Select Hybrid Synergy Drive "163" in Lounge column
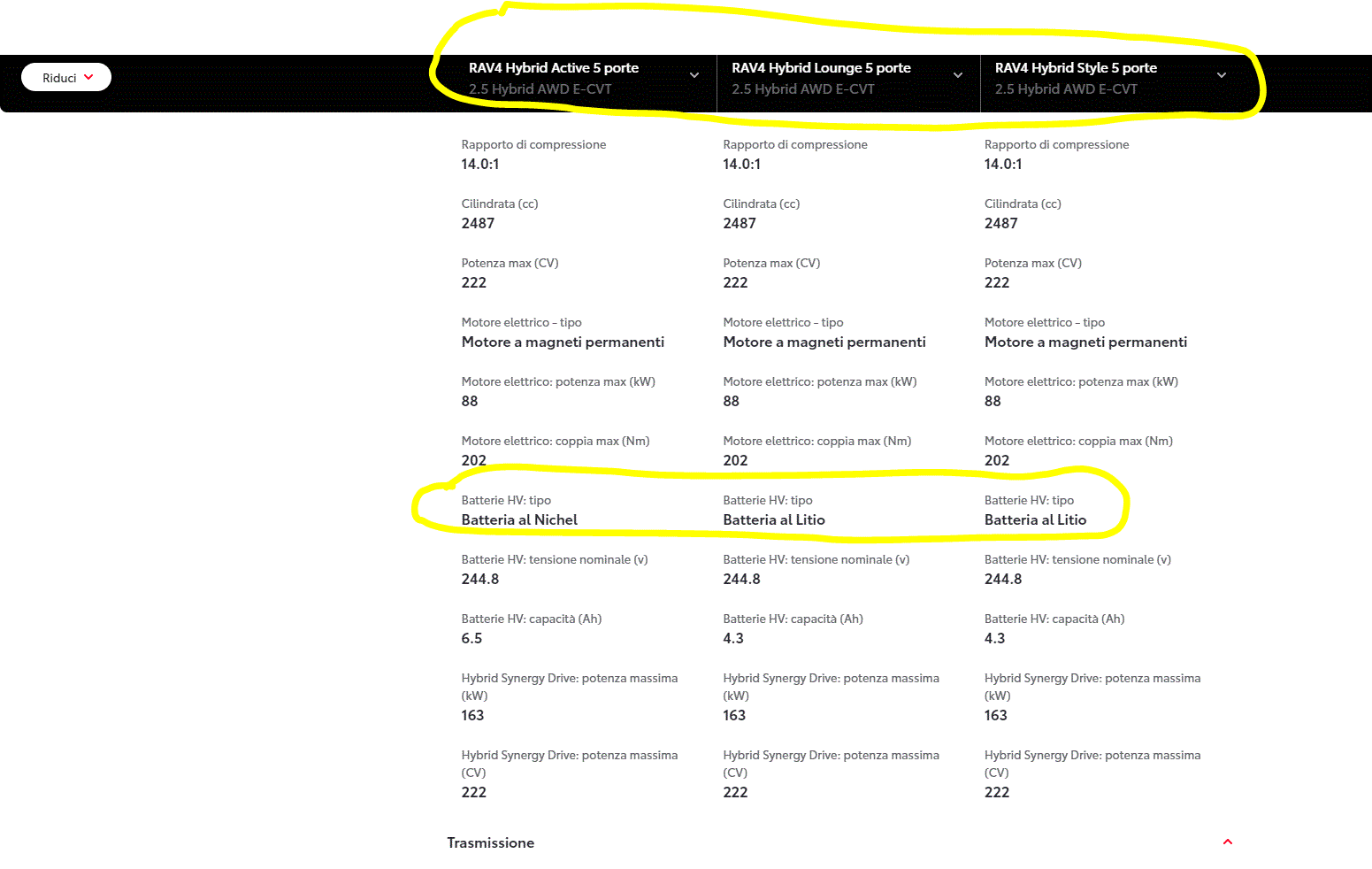1372x869 pixels. tap(734, 716)
